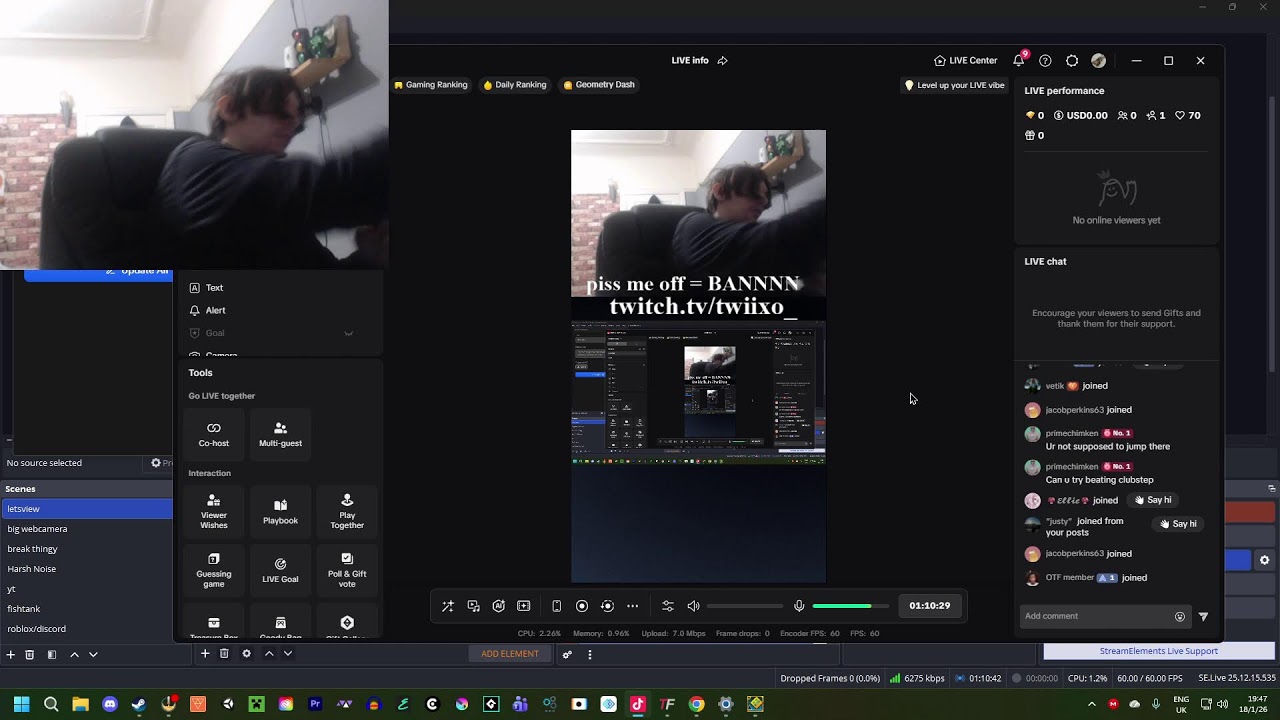Open the Daily Ranking tab
This screenshot has height=720, width=1280.
(515, 85)
